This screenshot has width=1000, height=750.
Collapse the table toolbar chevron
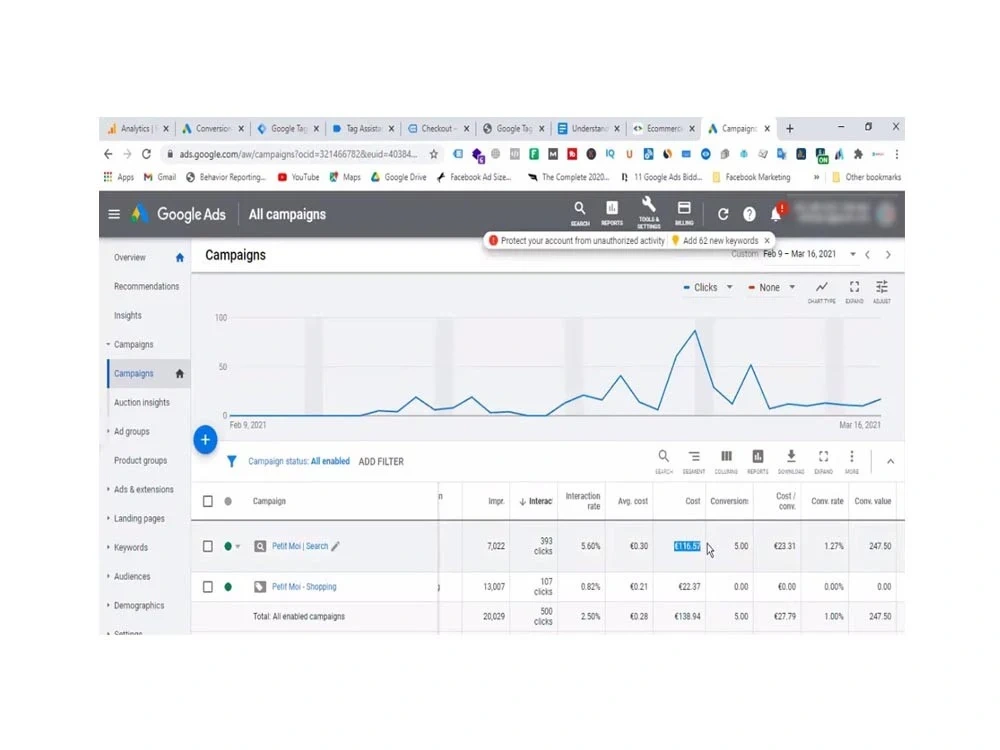(x=890, y=461)
